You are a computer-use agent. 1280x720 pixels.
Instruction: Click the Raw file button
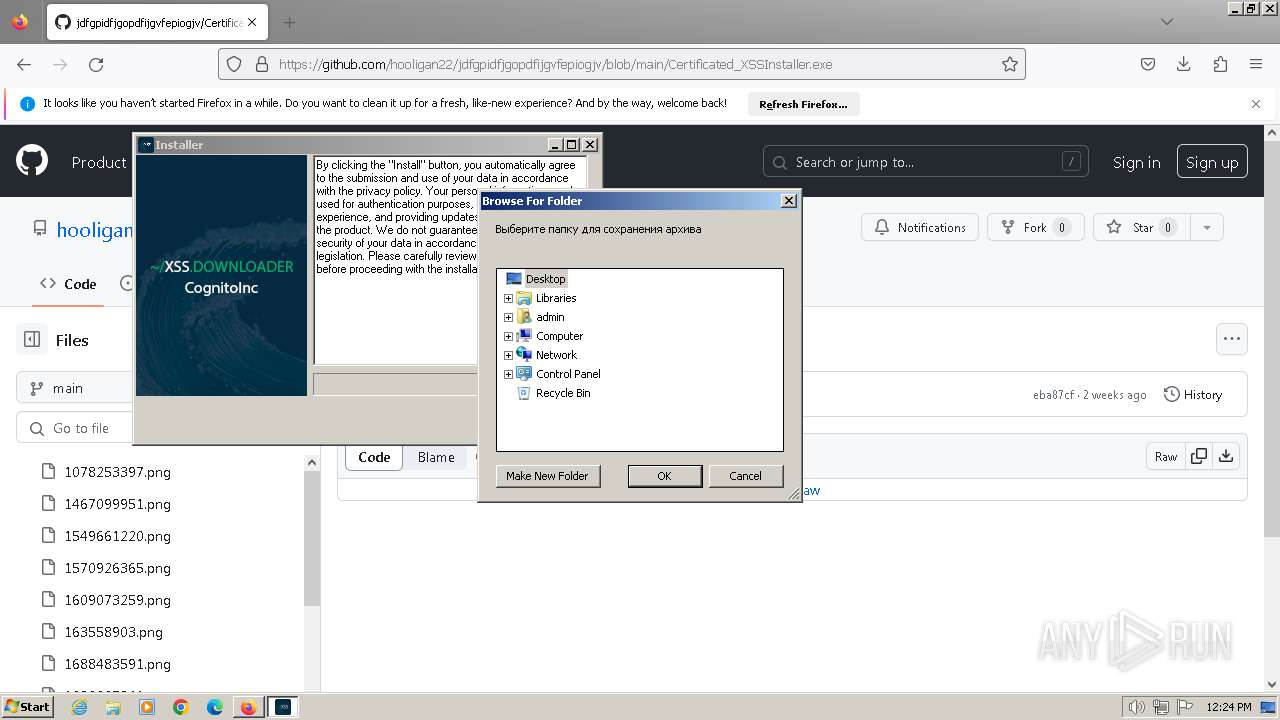(1166, 456)
